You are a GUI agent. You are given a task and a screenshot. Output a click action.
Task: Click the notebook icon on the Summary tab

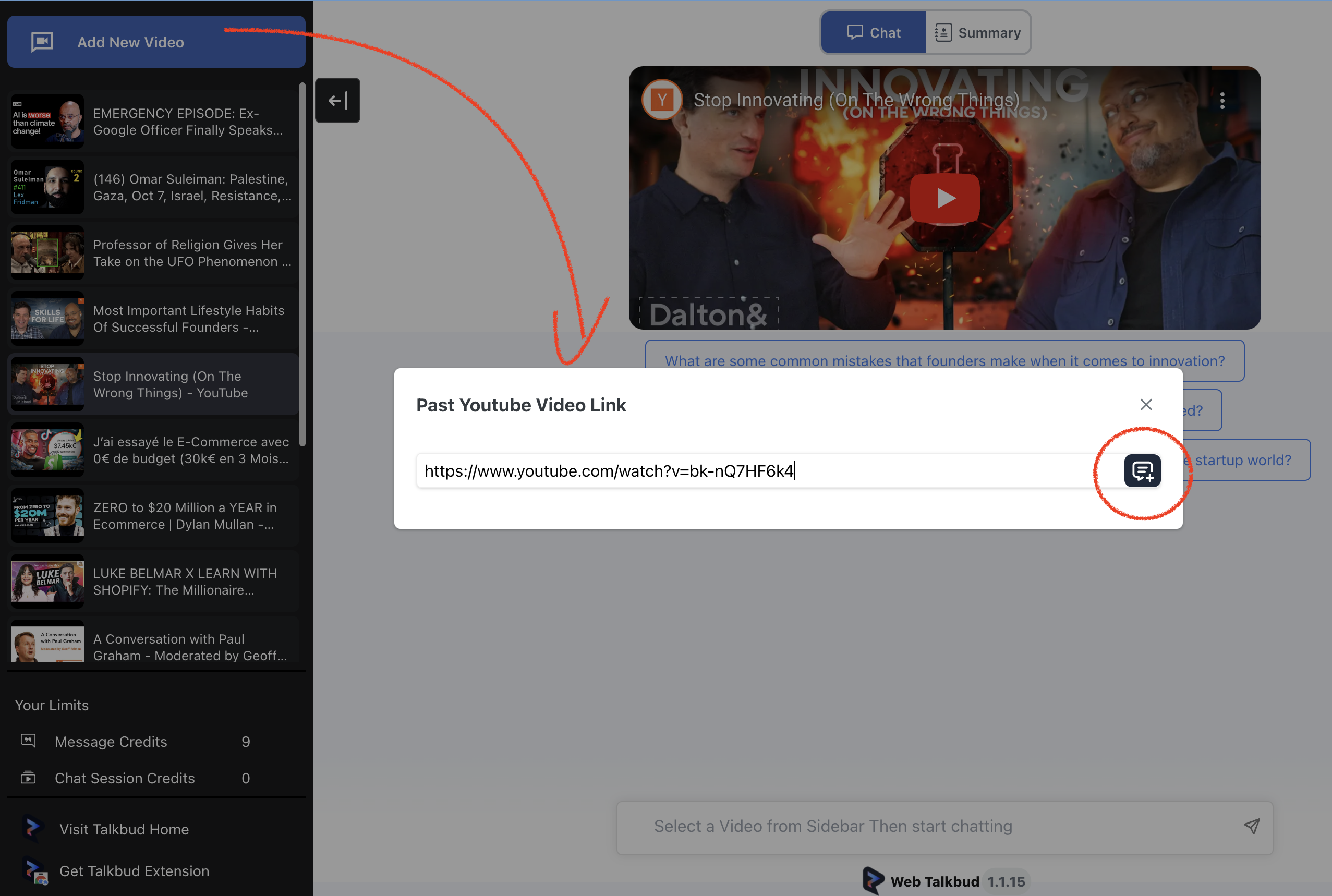[x=943, y=32]
